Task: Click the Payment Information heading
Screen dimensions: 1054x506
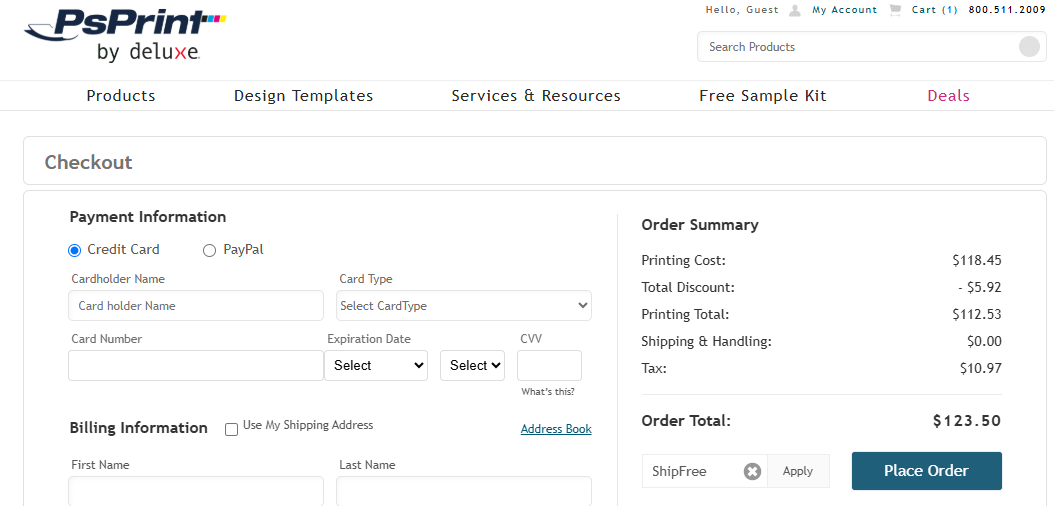Action: 148,217
